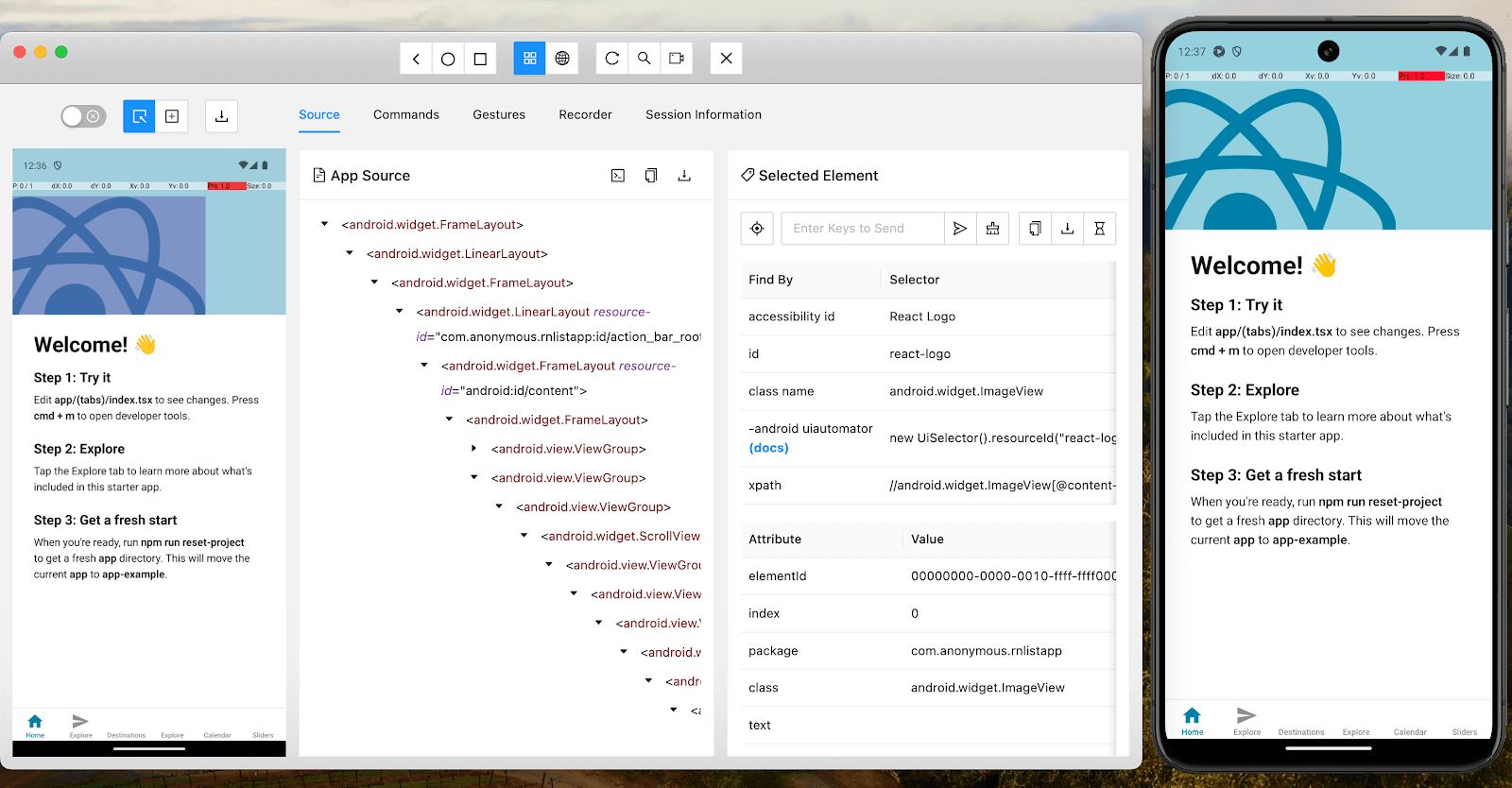1512x788 pixels.
Task: Switch to the Recorder tab
Action: tap(585, 114)
